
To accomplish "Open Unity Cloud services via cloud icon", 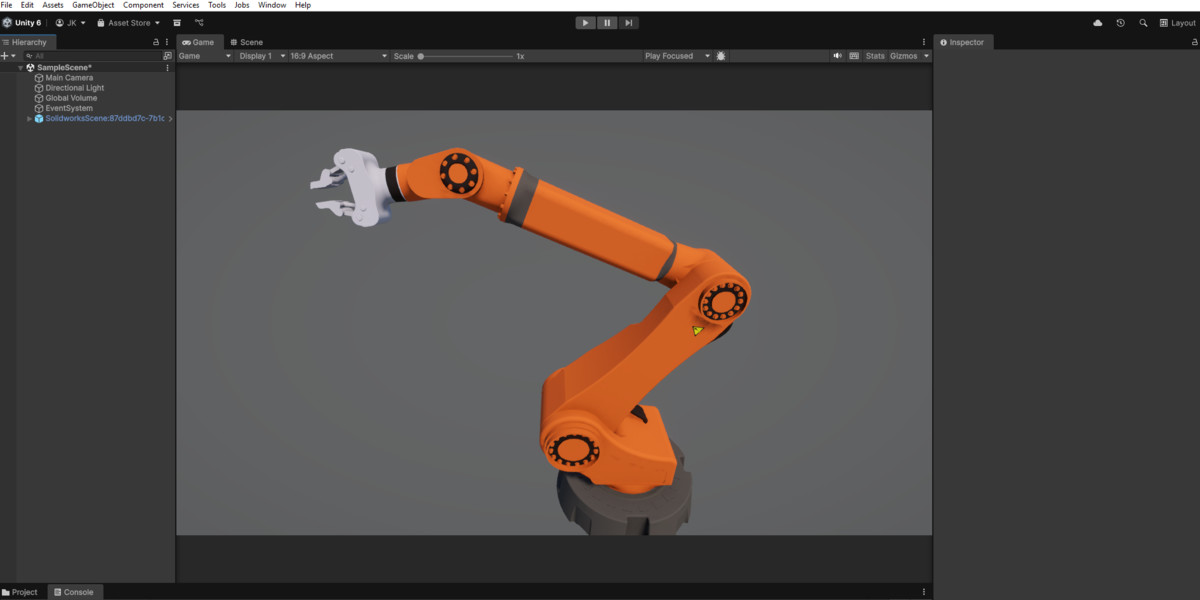I will 1097,22.
